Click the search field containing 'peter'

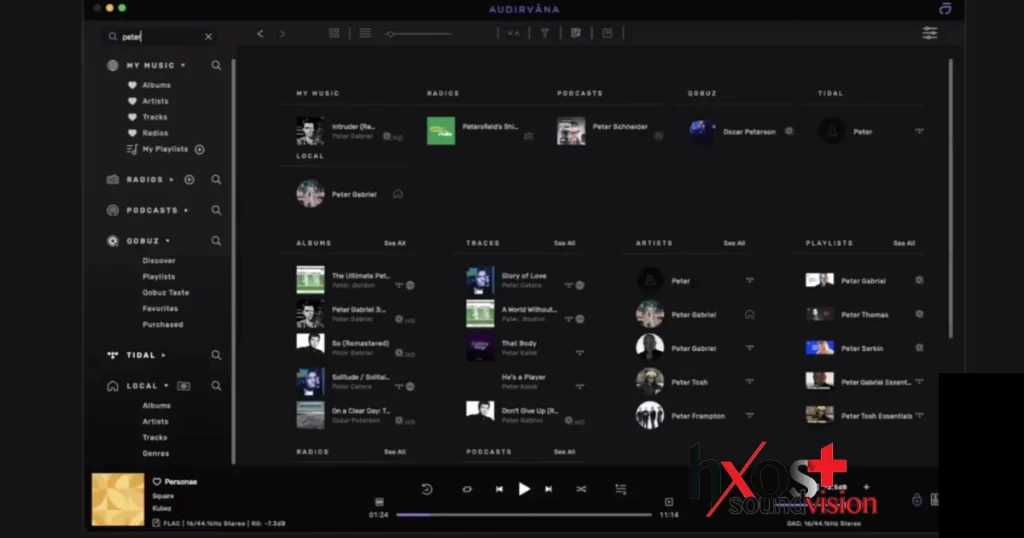click(161, 37)
